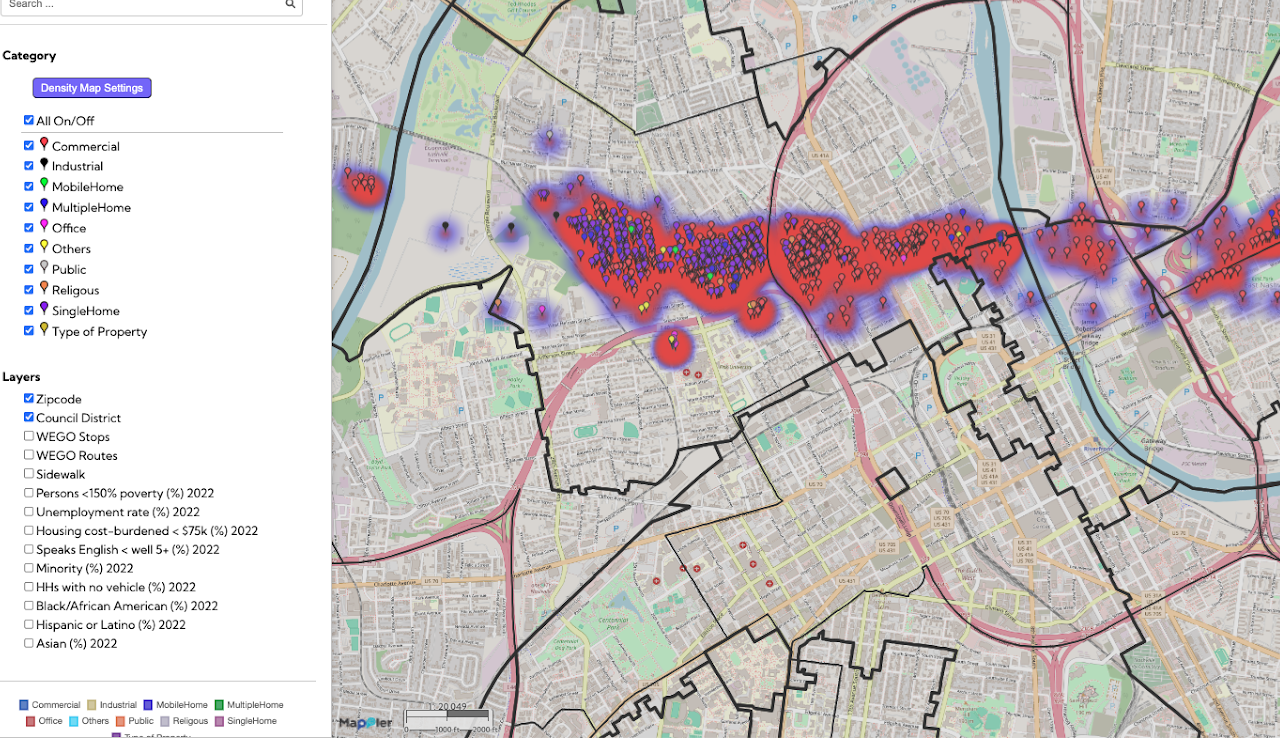1280x738 pixels.
Task: Click the Mappler logo on map
Action: click(365, 722)
